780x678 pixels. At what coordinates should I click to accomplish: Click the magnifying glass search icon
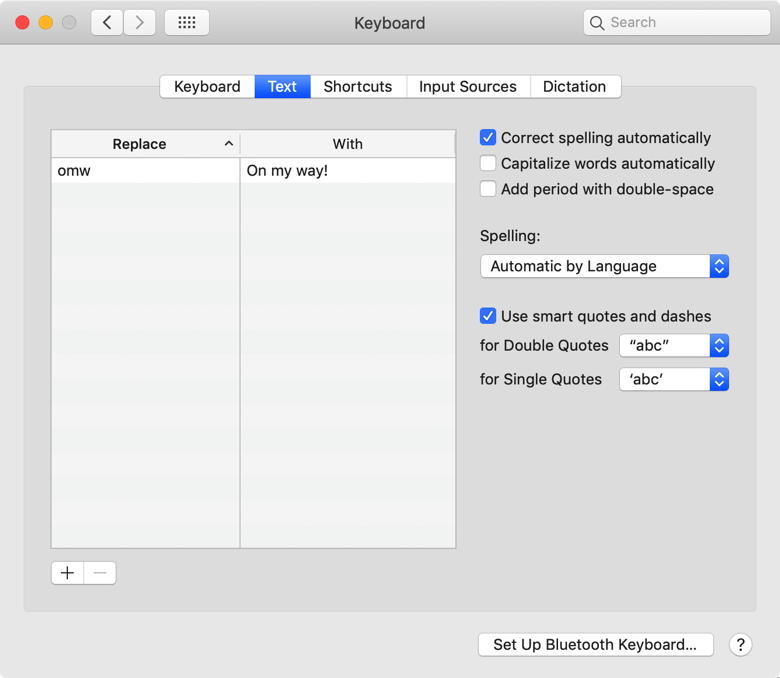click(597, 22)
